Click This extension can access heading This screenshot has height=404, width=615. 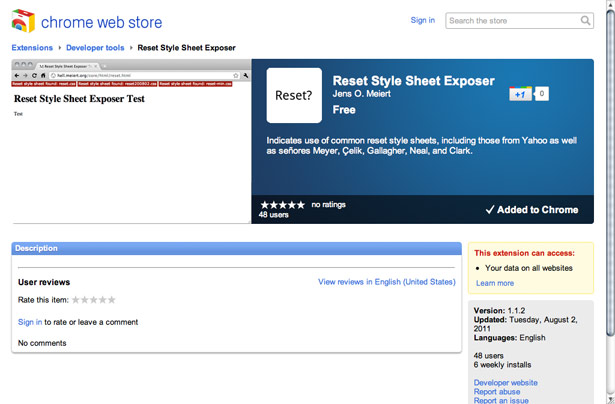coord(524,253)
